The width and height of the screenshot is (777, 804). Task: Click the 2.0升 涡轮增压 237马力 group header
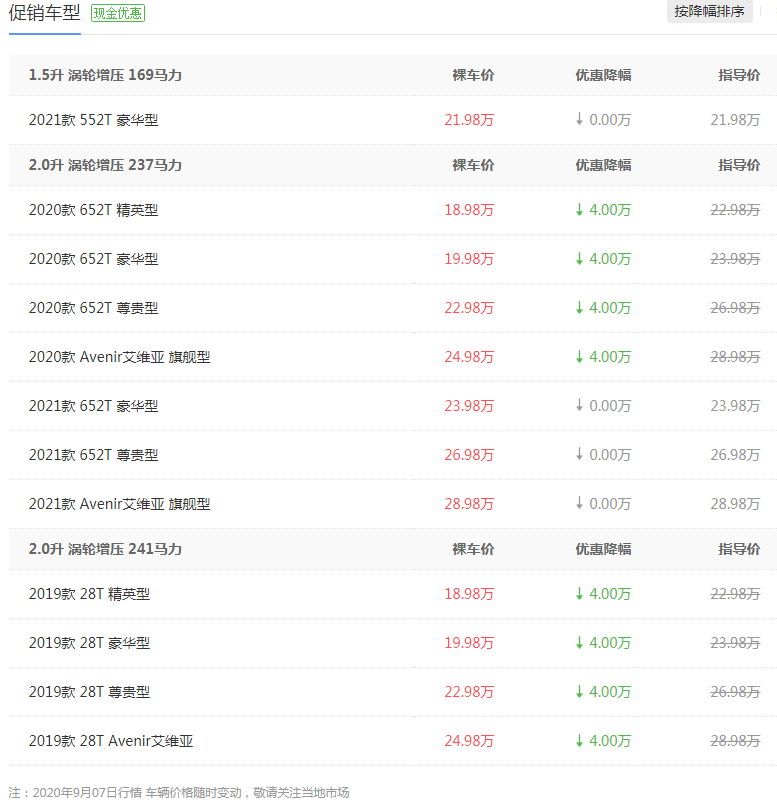tap(105, 165)
